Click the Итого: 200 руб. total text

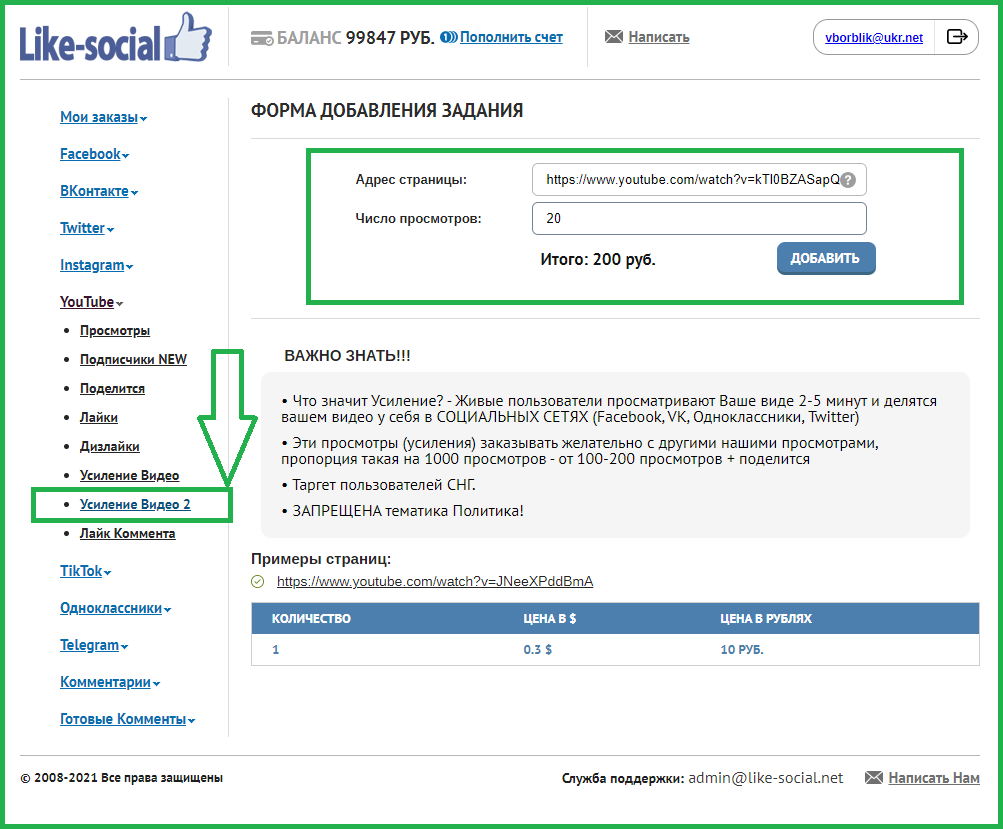point(598,259)
